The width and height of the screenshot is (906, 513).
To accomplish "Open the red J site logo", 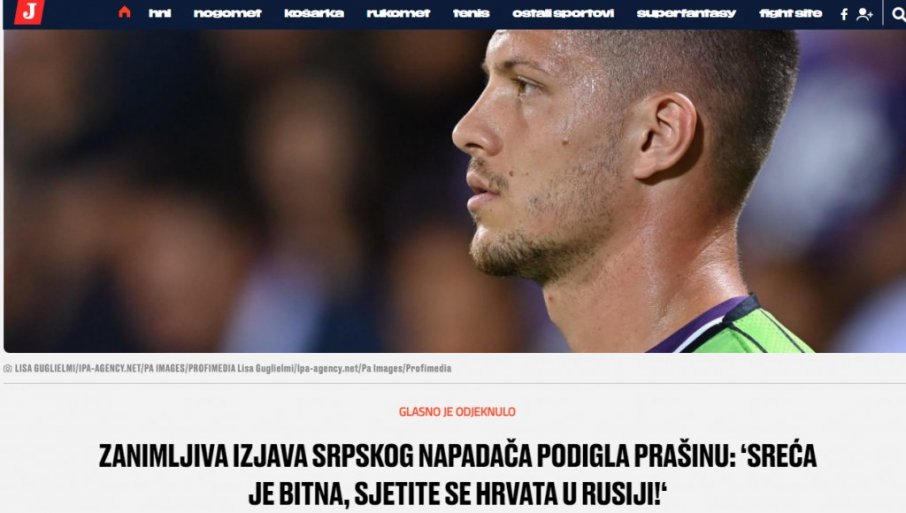I will tap(29, 12).
